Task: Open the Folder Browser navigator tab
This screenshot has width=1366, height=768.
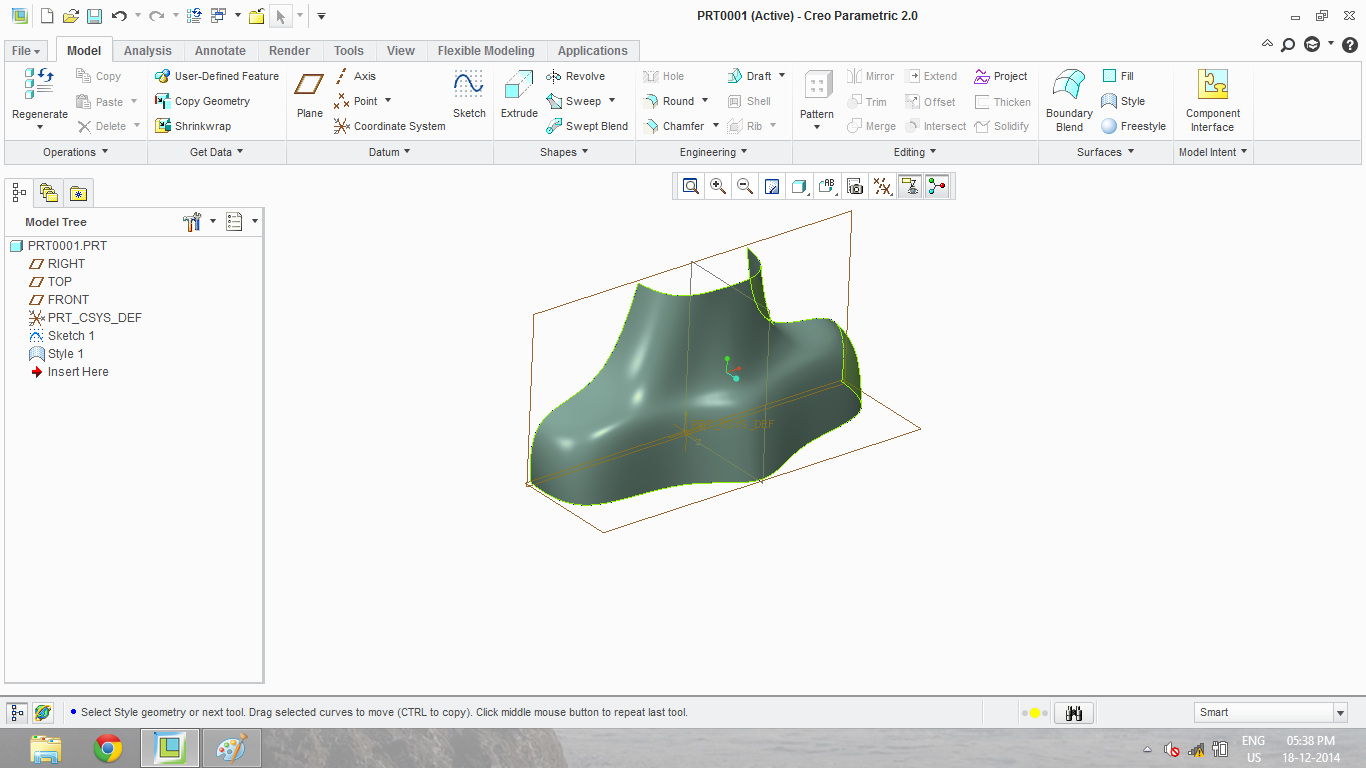Action: [48, 192]
